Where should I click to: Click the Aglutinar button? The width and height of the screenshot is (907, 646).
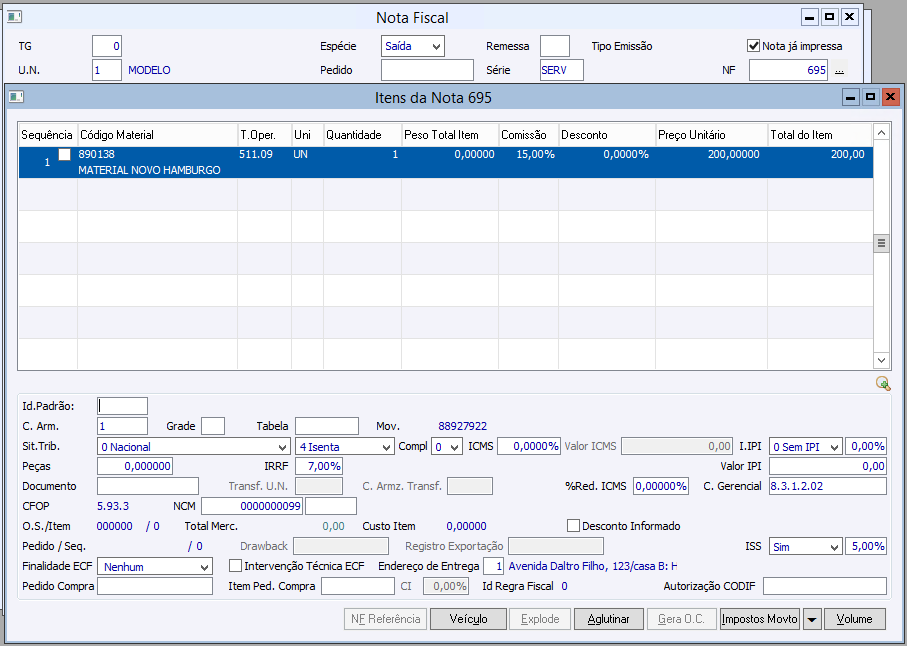click(608, 619)
